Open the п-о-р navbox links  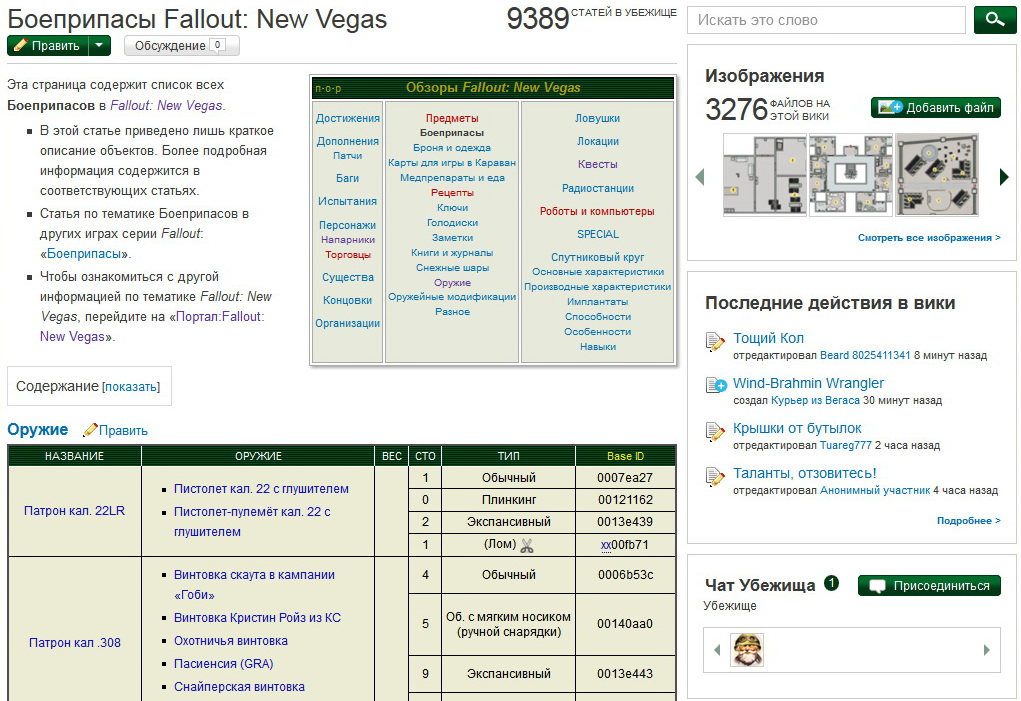[328, 89]
